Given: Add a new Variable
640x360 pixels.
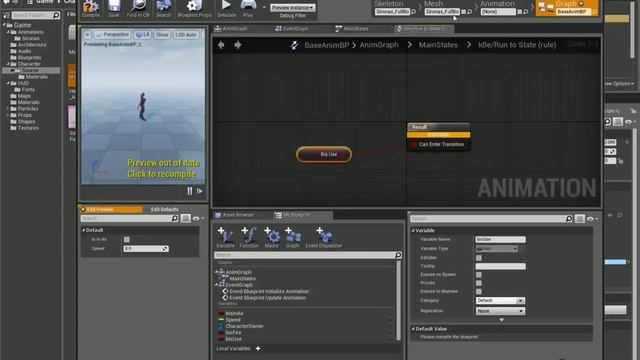Looking at the screenshot, I should point(225,238).
